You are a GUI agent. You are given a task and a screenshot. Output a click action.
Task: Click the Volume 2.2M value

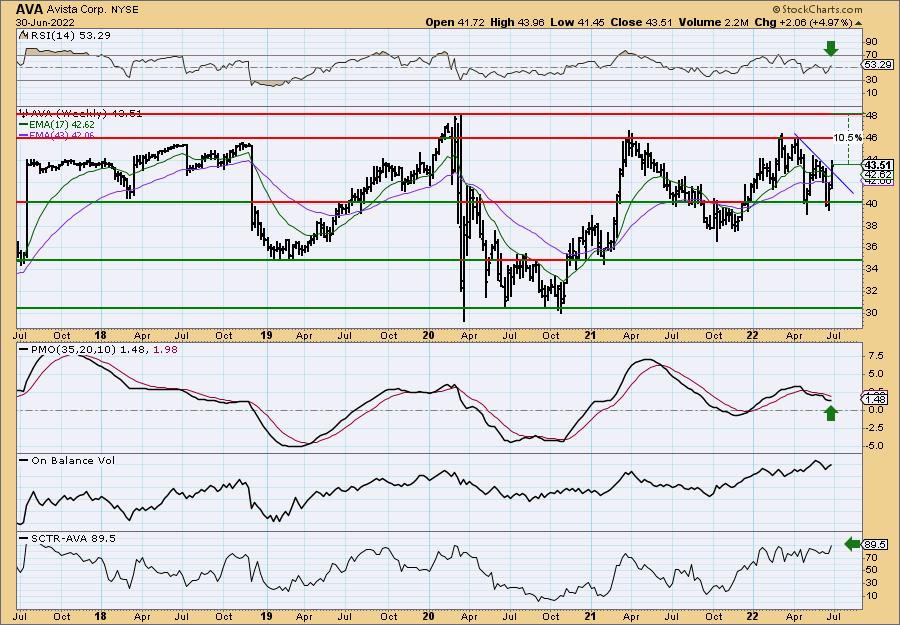(713, 22)
